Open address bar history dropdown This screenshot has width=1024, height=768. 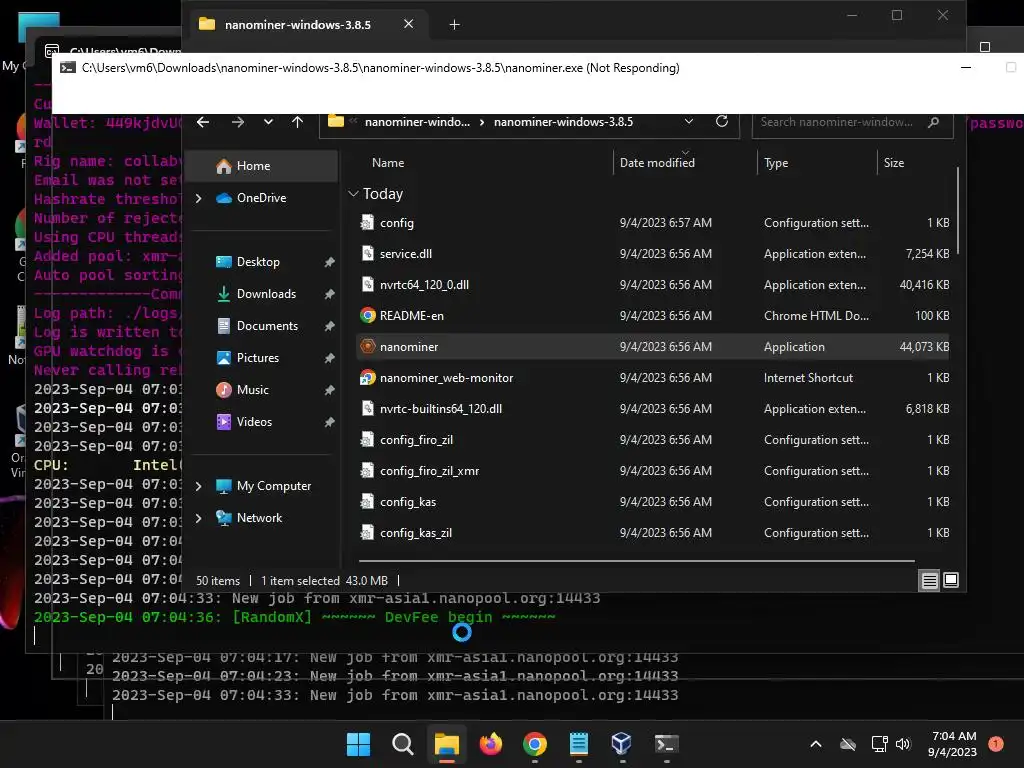pos(688,121)
